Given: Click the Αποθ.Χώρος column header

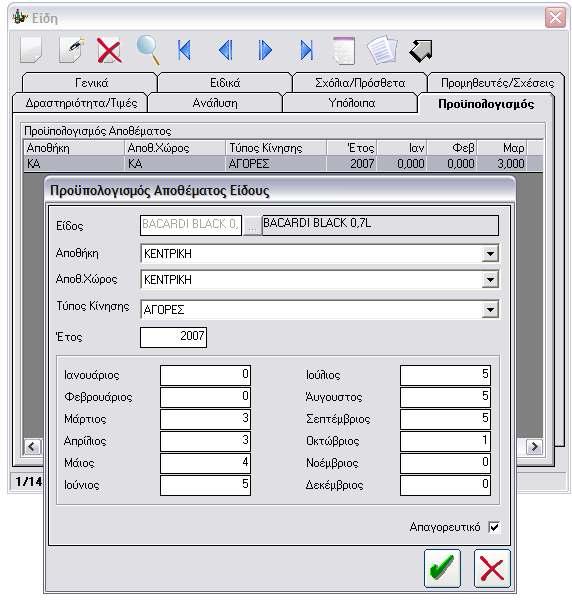Looking at the screenshot, I should [x=175, y=148].
